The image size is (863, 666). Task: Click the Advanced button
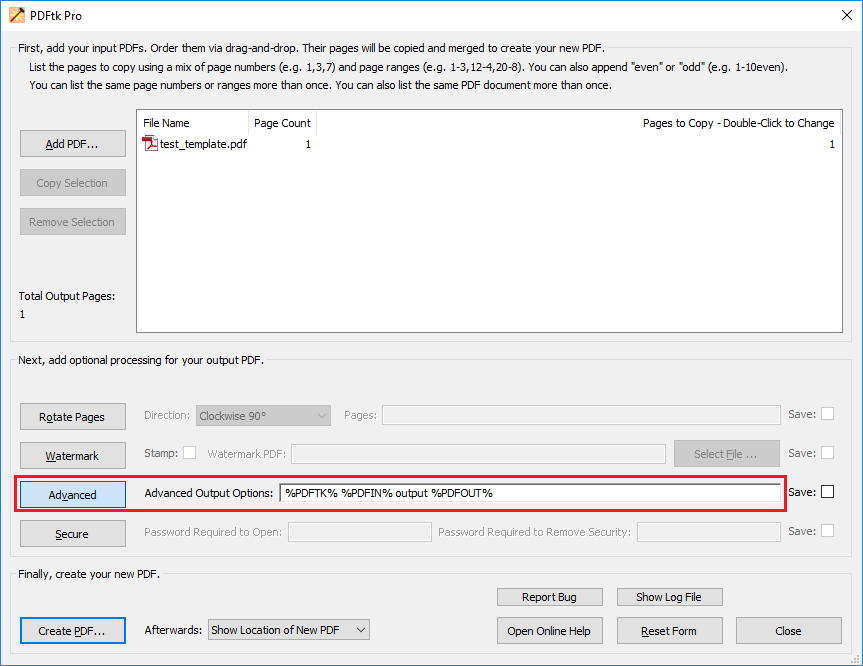coord(73,495)
